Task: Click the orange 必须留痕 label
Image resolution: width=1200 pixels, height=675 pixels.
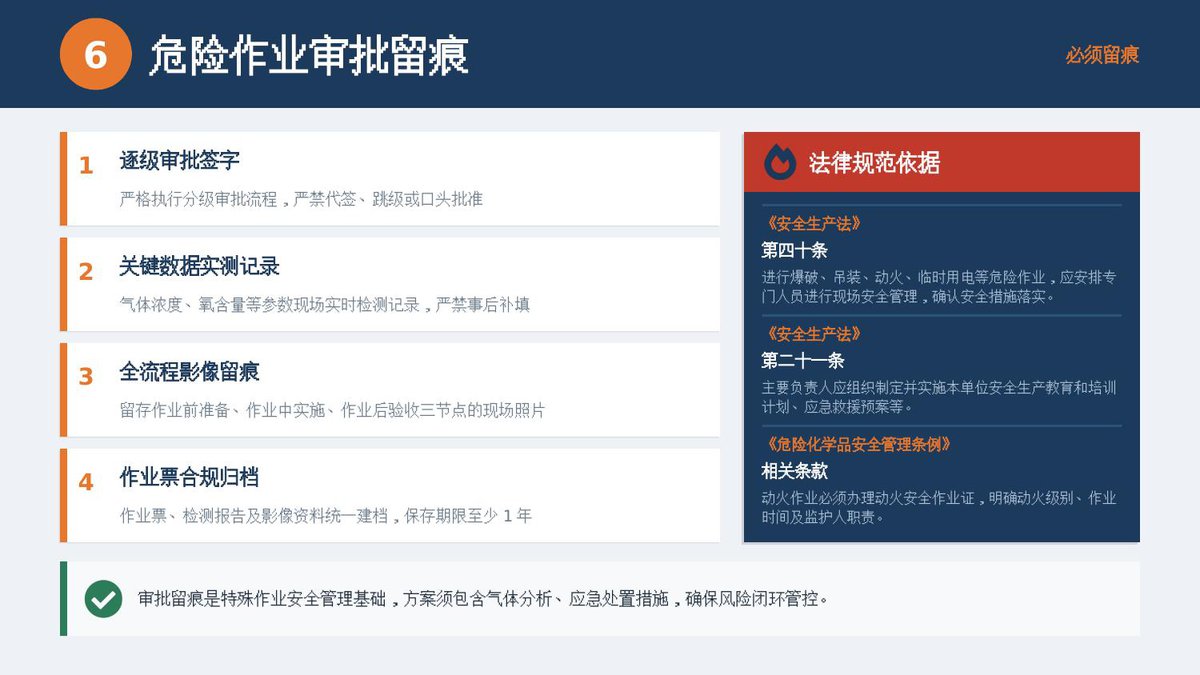Action: pyautogui.click(x=1102, y=55)
